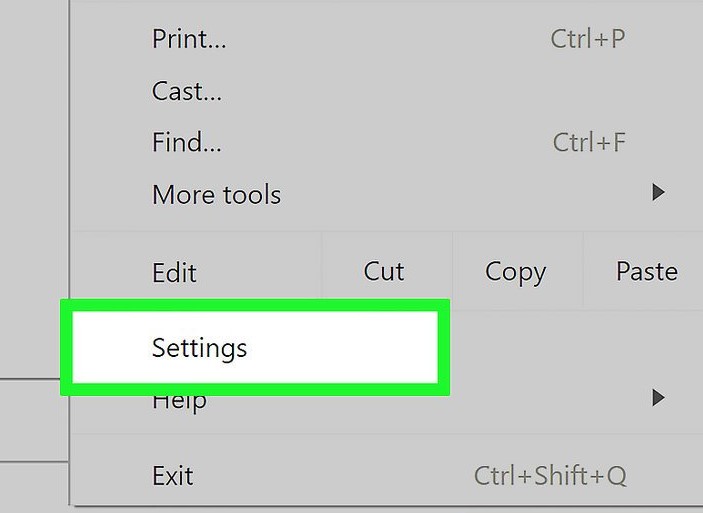Hit the Paste button in Edit row
This screenshot has height=513, width=703.
click(x=647, y=272)
